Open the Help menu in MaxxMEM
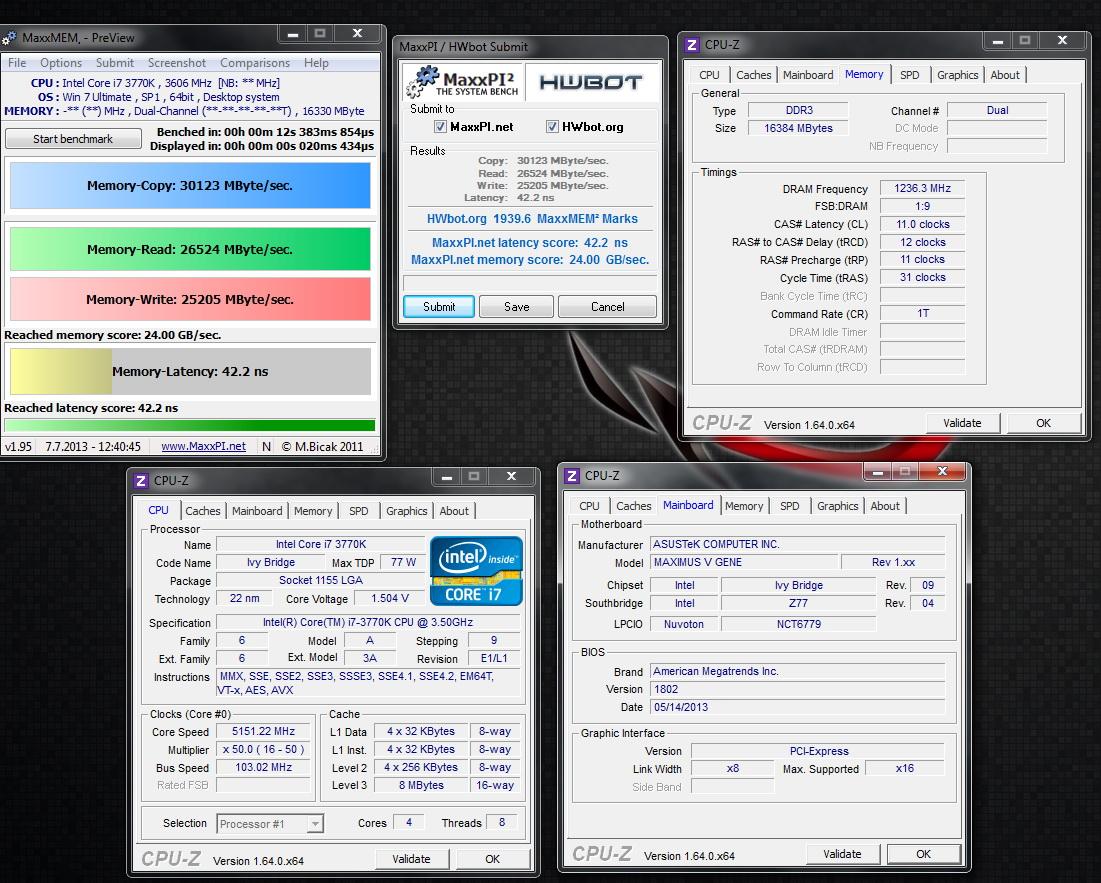Screen dimensions: 1101x883 tap(316, 63)
